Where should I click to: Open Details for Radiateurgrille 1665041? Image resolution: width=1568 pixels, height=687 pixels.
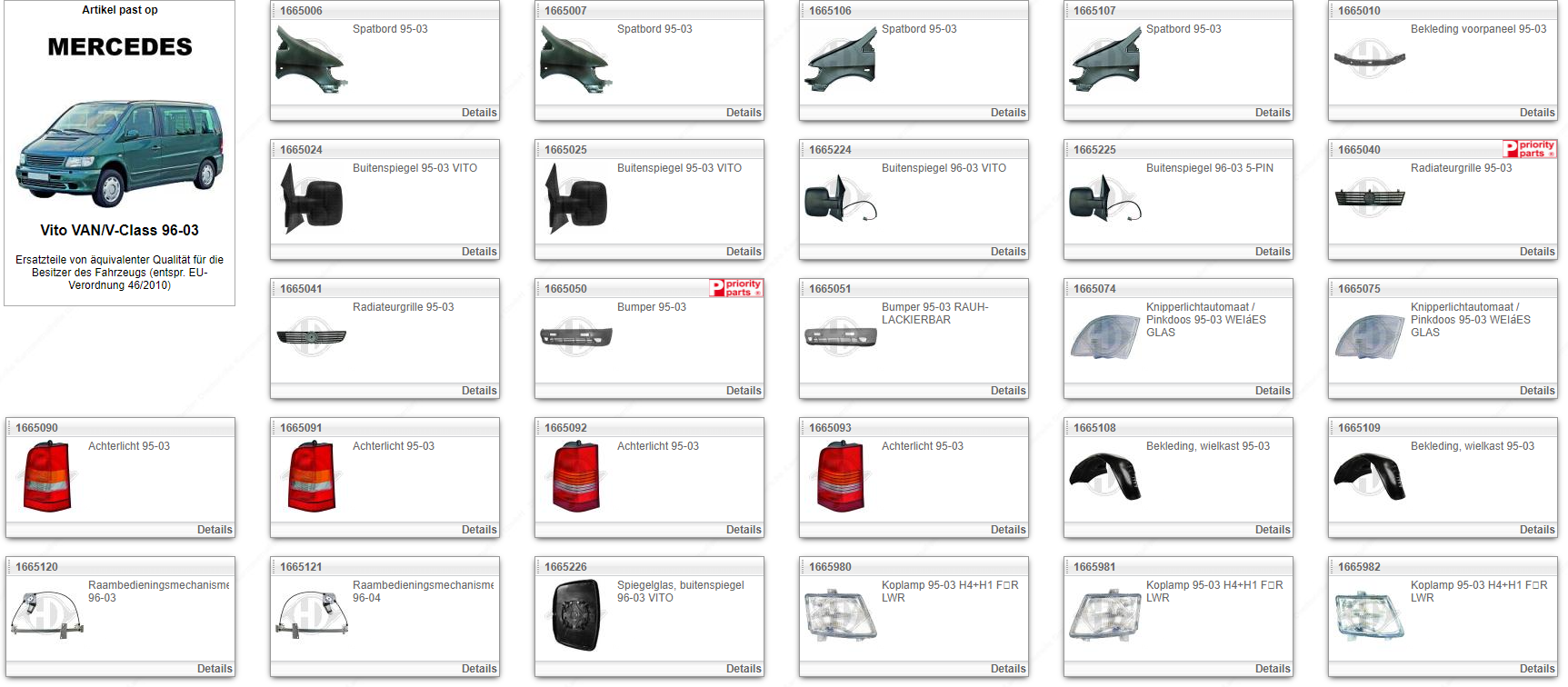(478, 391)
